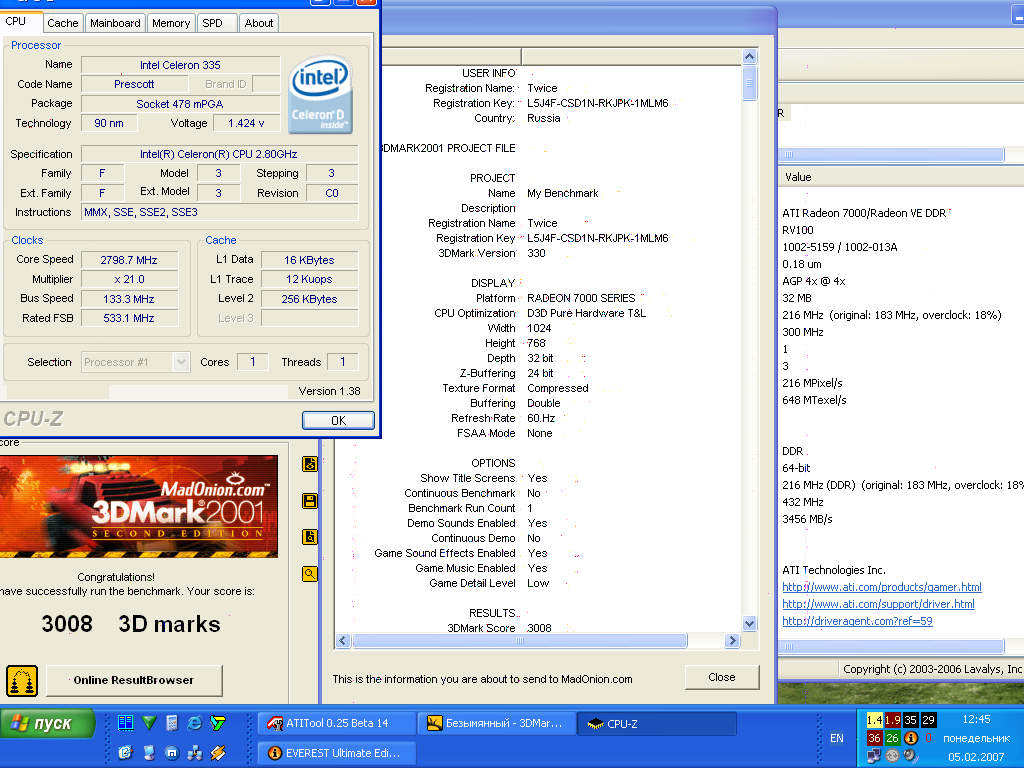Image resolution: width=1024 pixels, height=768 pixels.
Task: Click the black 29 tray temperature icon
Action: 928,720
